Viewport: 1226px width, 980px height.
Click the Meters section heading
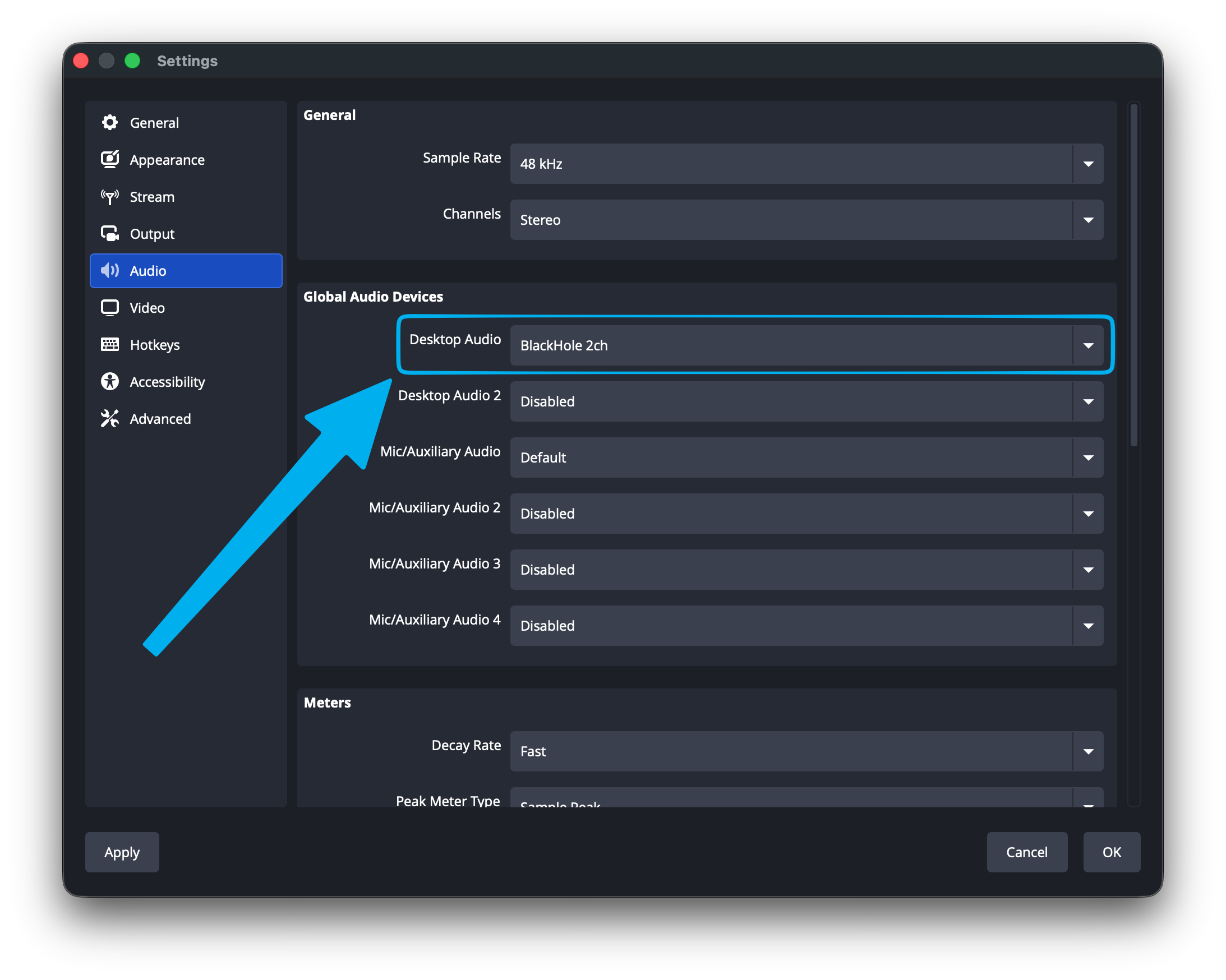pyautogui.click(x=327, y=702)
